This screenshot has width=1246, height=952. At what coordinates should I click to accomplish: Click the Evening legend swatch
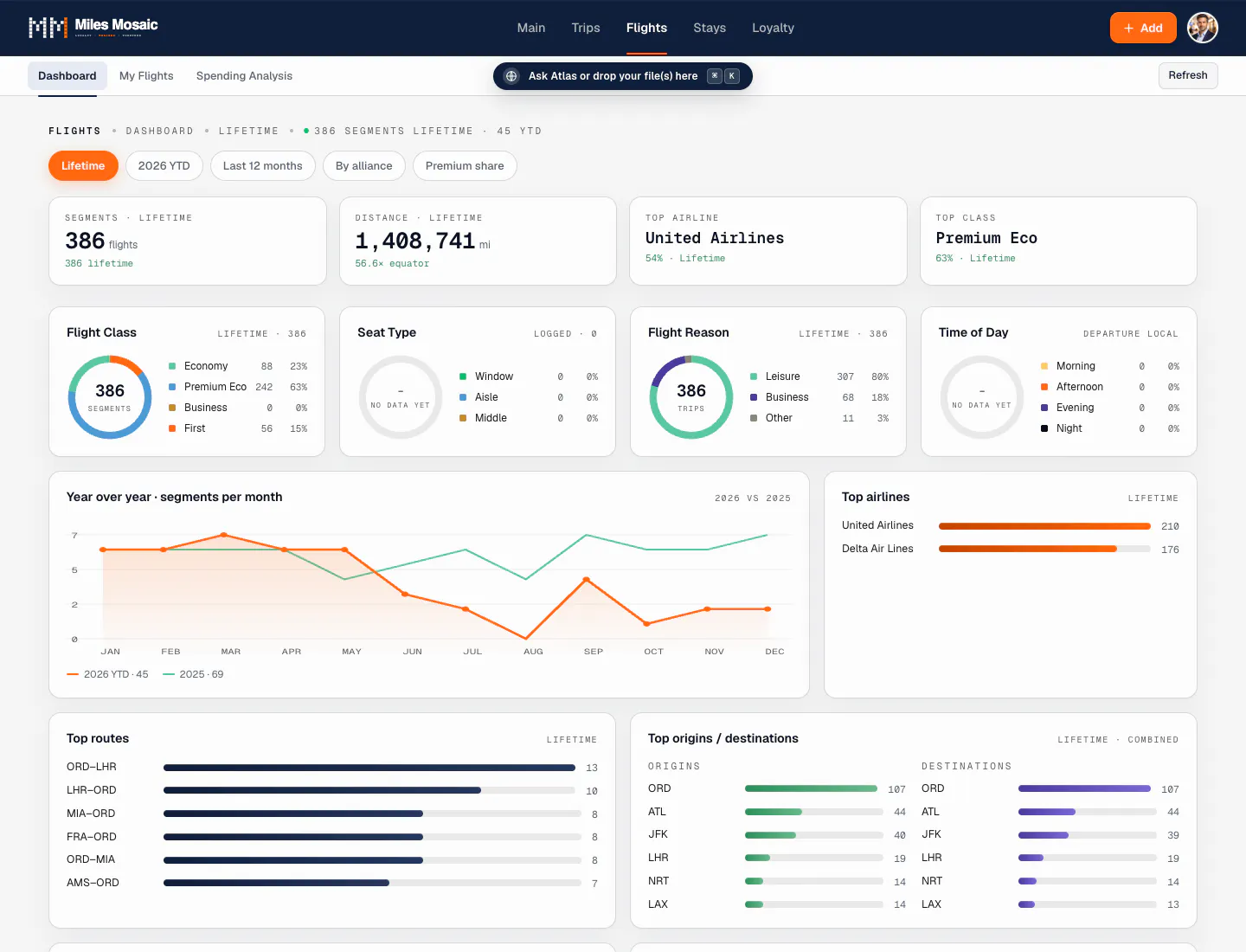[x=1044, y=408]
